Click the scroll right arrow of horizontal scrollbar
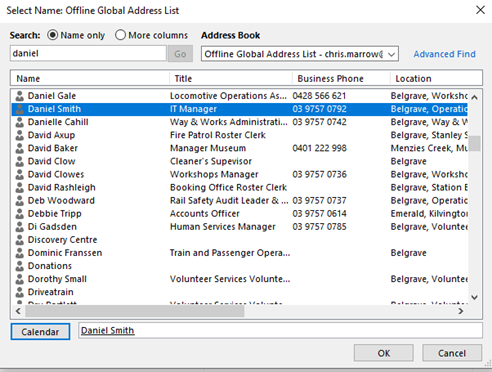Screen dimensions: 492x372 (461, 311)
